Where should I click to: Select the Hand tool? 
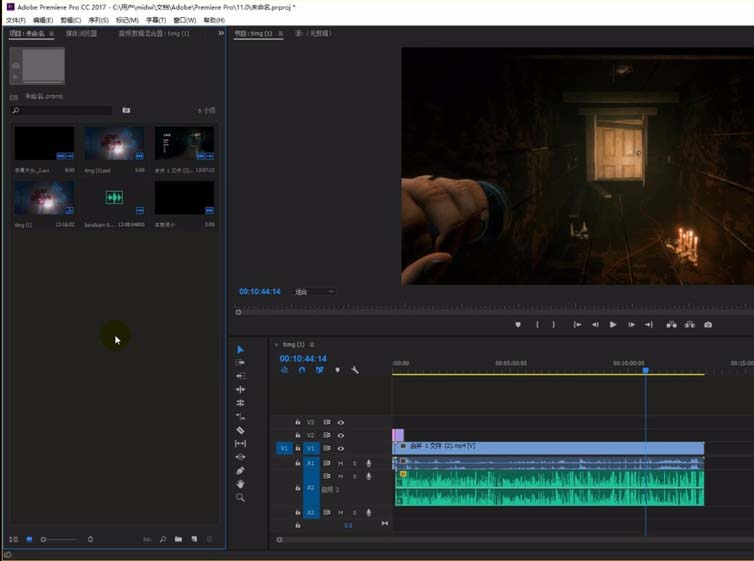(x=240, y=484)
